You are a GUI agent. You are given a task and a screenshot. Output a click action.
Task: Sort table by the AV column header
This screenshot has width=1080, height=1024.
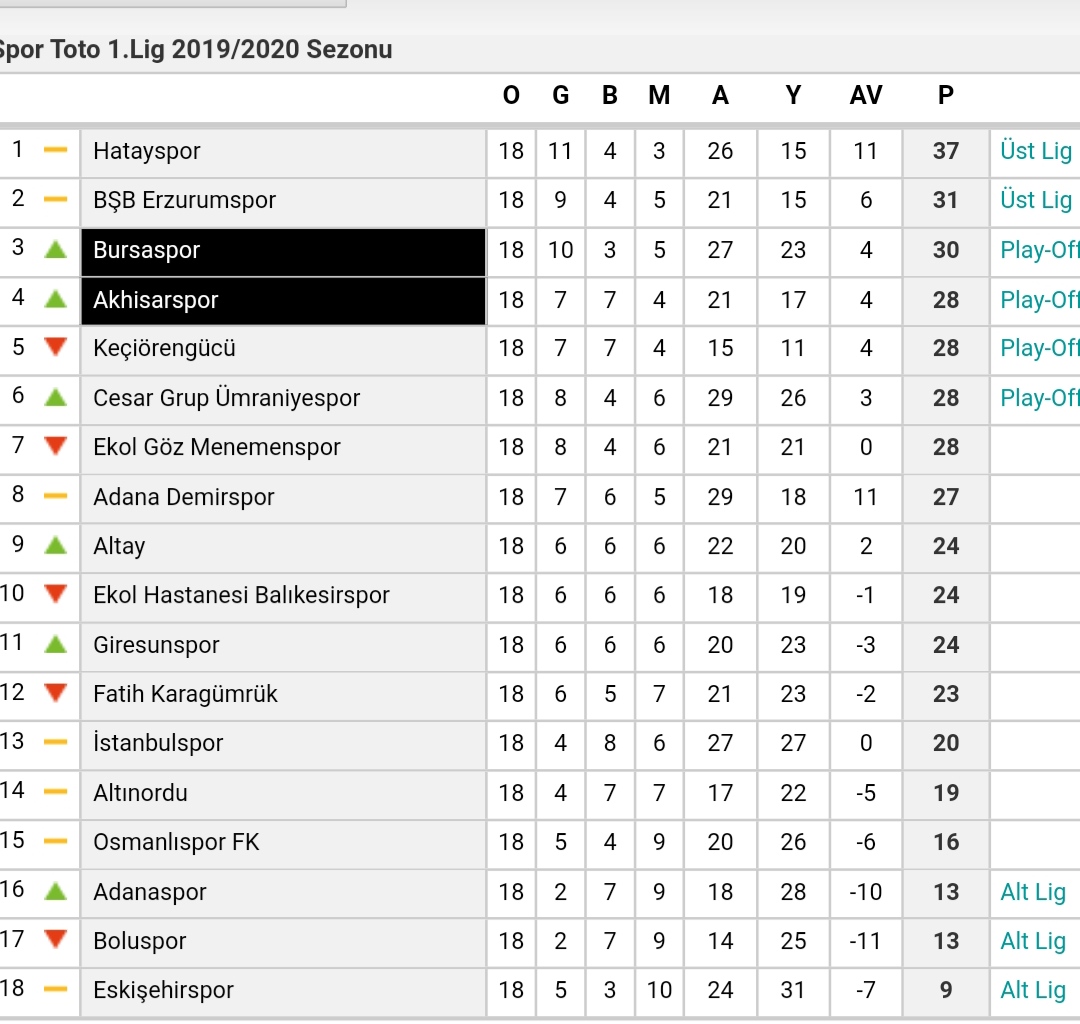pos(866,95)
